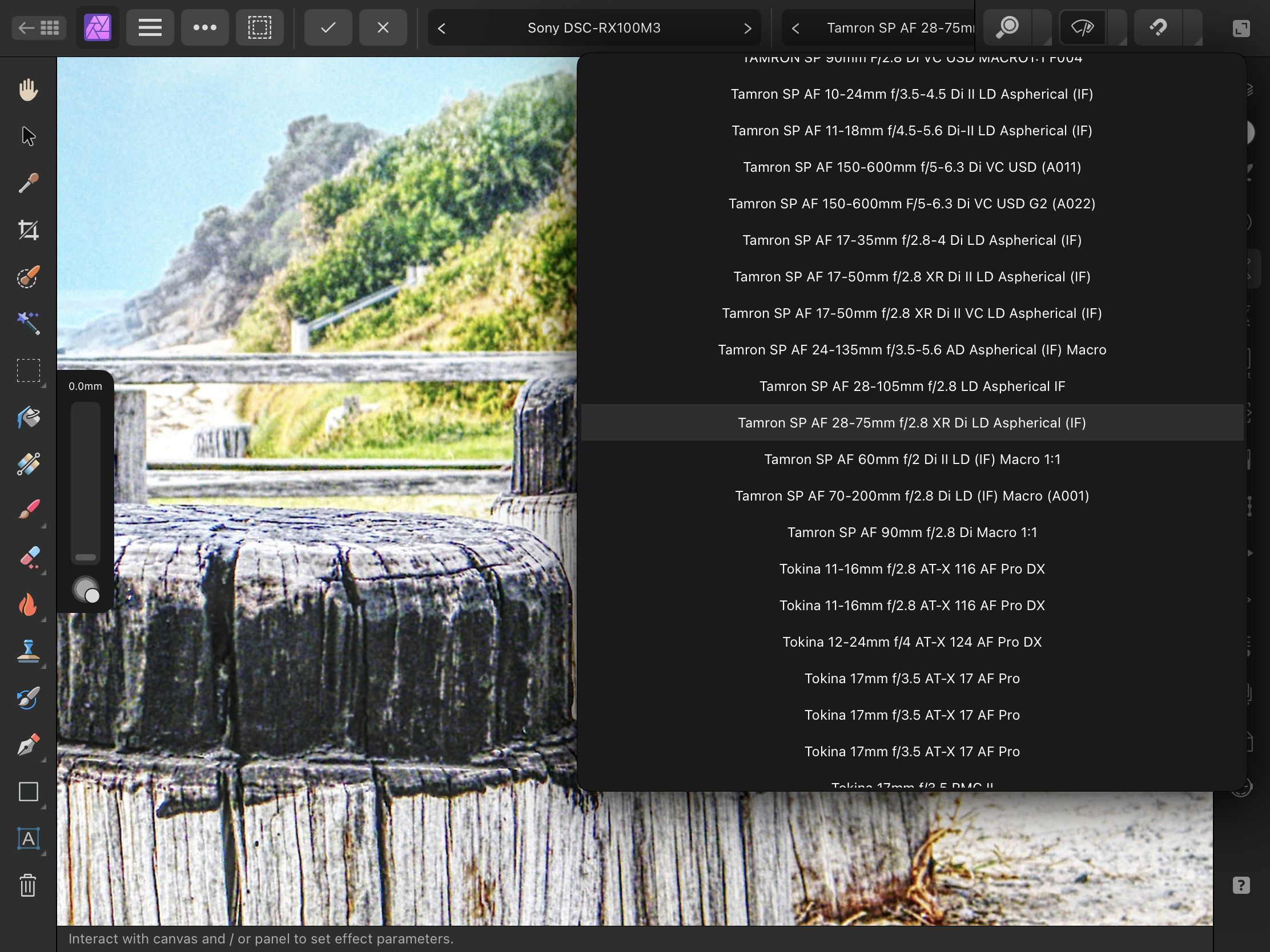This screenshot has height=952, width=1270.
Task: Select Tamron SP AF 24-135mm AD Aspherical Macro
Action: point(912,350)
